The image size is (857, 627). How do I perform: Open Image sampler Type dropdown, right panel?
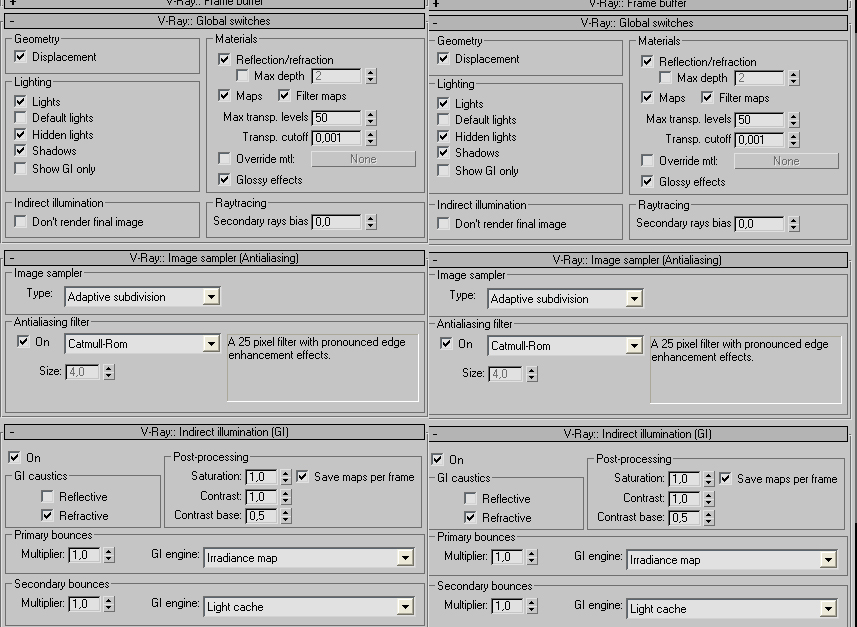(x=565, y=298)
